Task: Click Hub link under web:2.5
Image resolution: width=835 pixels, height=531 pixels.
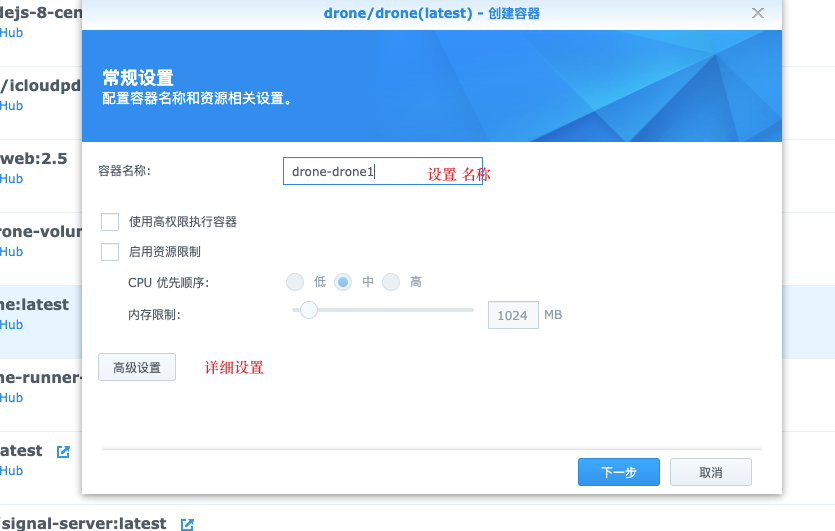Action: 11,178
